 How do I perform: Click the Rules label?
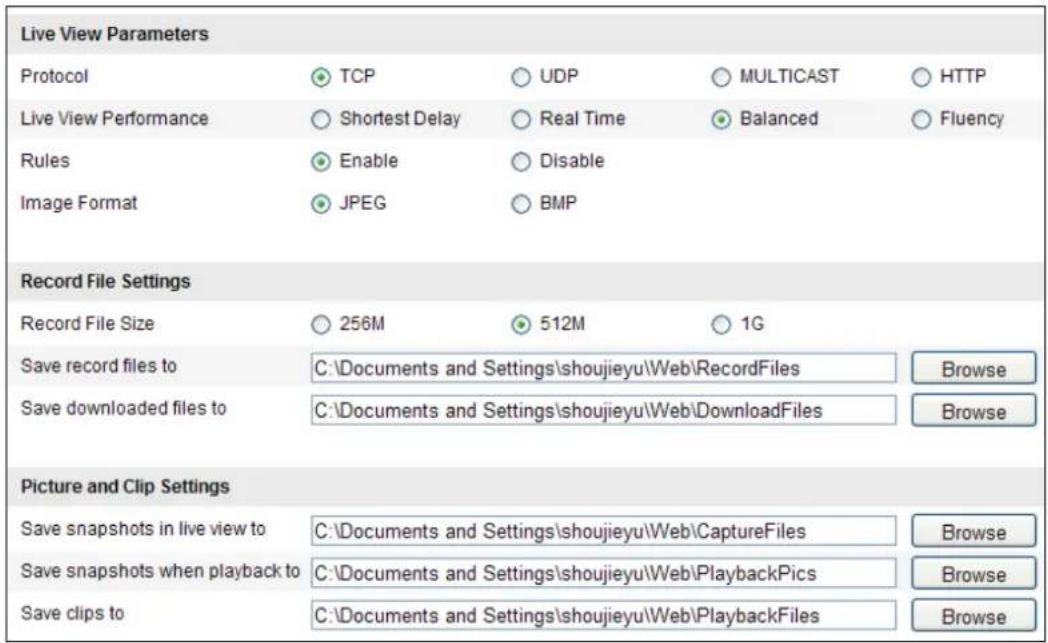45,160
